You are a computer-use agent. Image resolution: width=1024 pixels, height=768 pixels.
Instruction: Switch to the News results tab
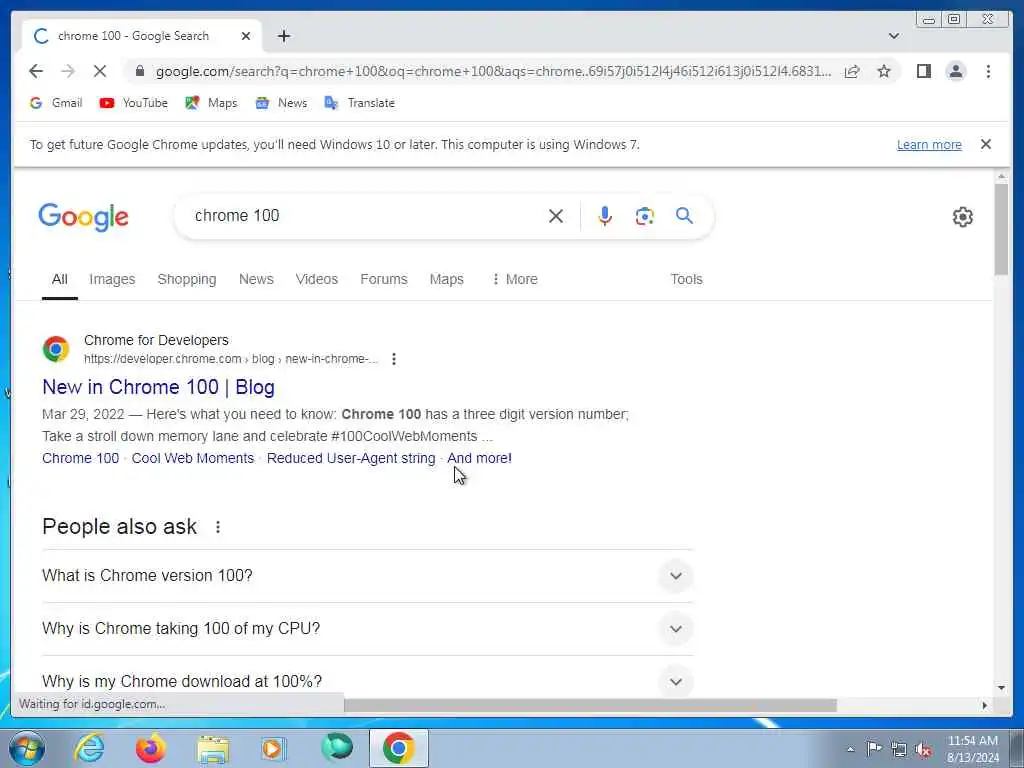(256, 279)
